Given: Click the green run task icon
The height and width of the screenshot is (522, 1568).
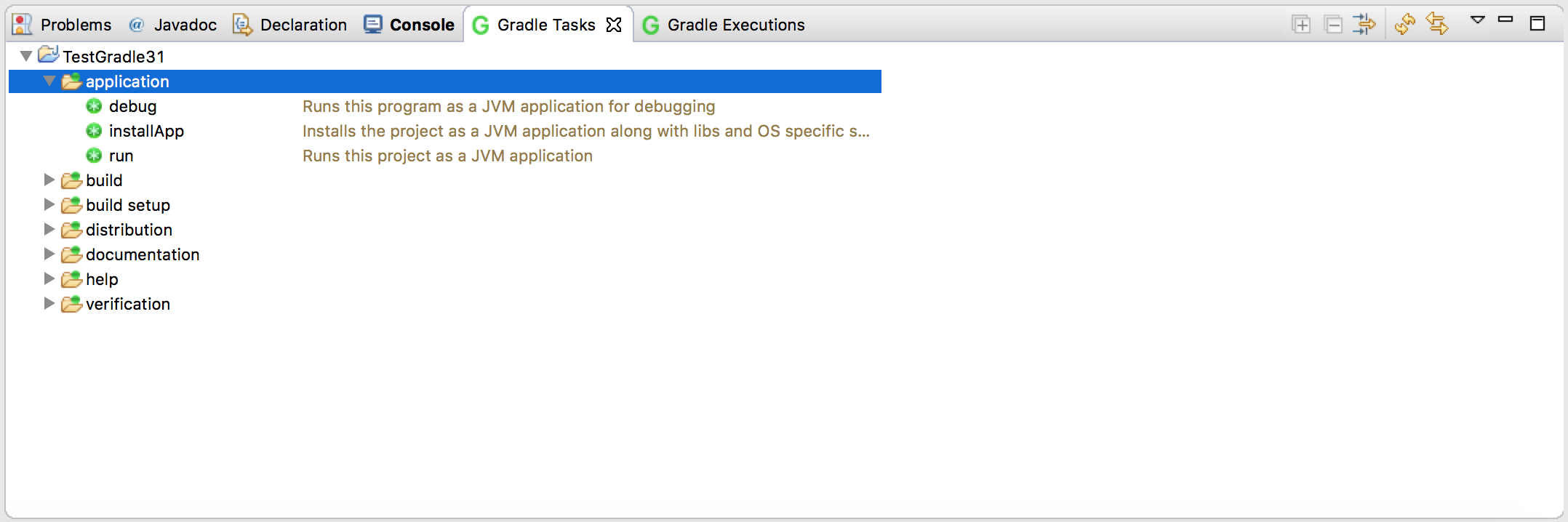Looking at the screenshot, I should pyautogui.click(x=94, y=156).
